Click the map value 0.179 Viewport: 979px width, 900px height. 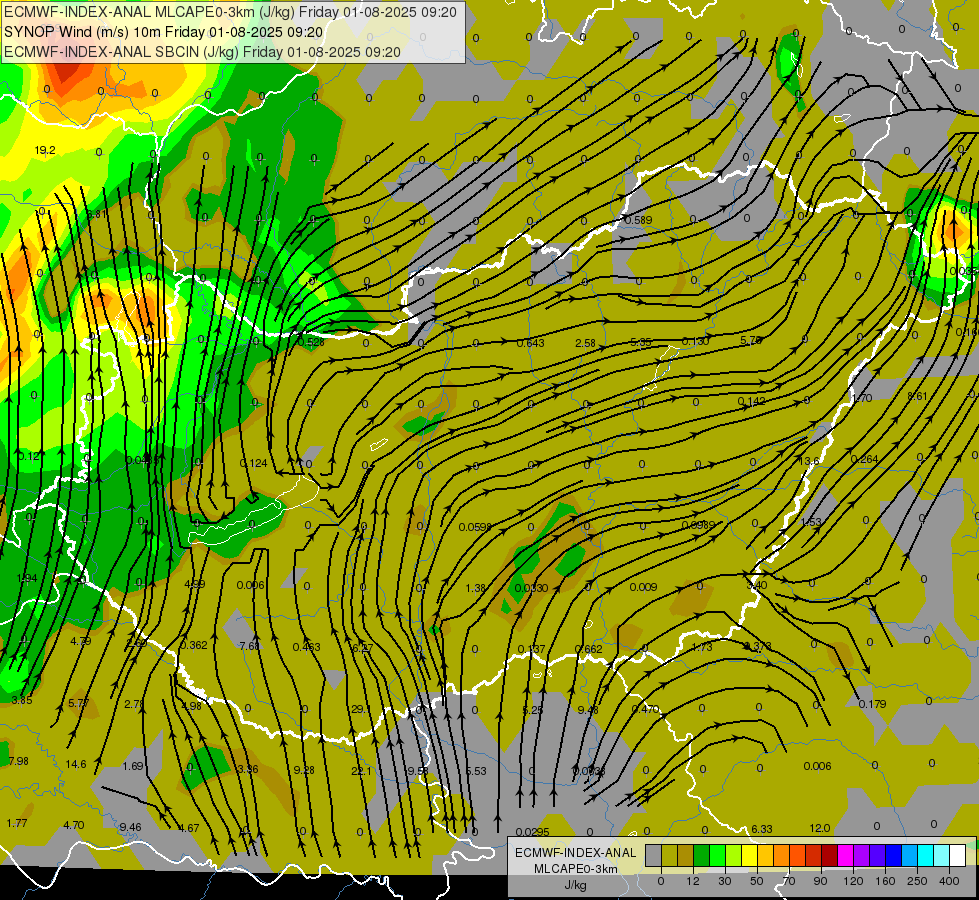pyautogui.click(x=872, y=704)
